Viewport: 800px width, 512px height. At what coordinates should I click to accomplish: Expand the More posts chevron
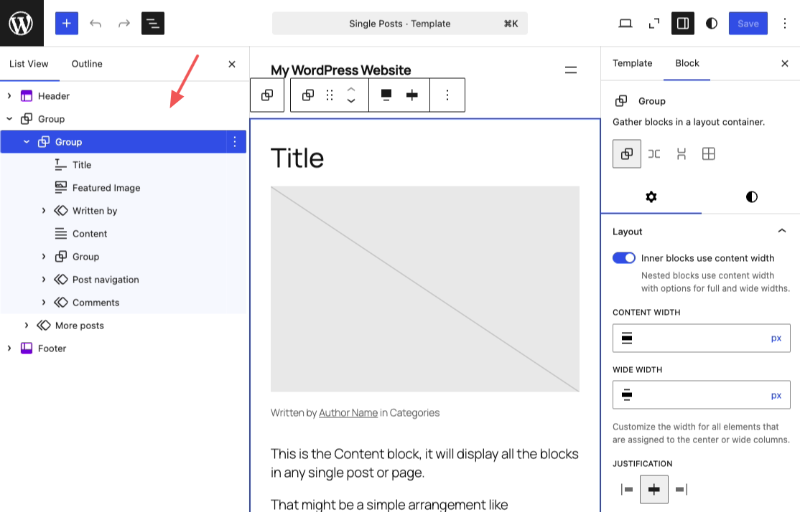click(x=27, y=325)
